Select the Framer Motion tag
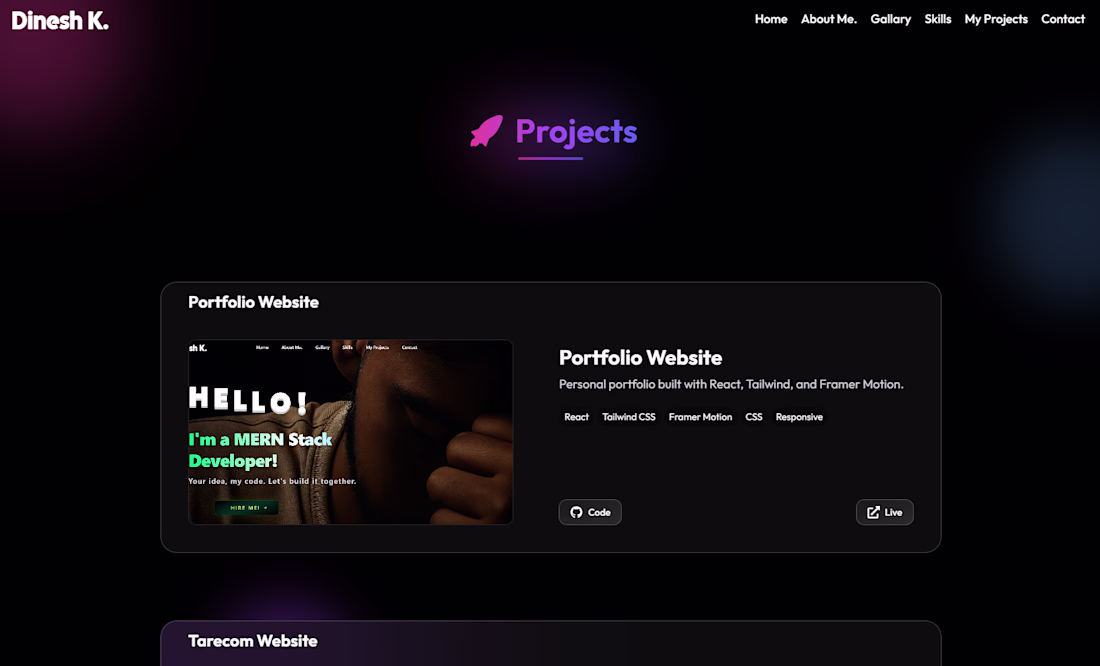1100x666 pixels. point(700,417)
